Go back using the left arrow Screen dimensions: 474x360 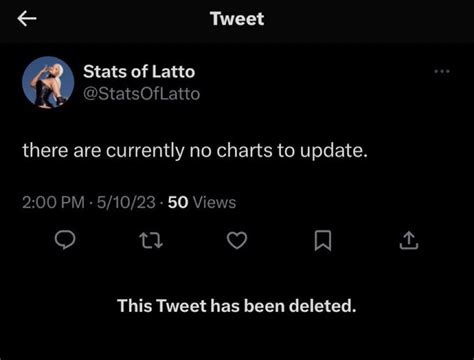(x=27, y=19)
